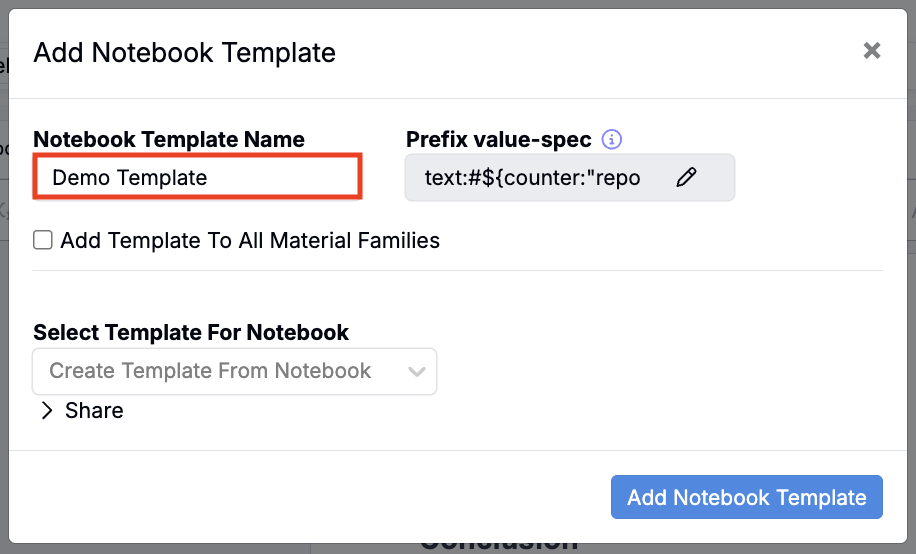Click the 'Select Template For Notebook' label
This screenshot has height=554, width=916.
[x=191, y=333]
